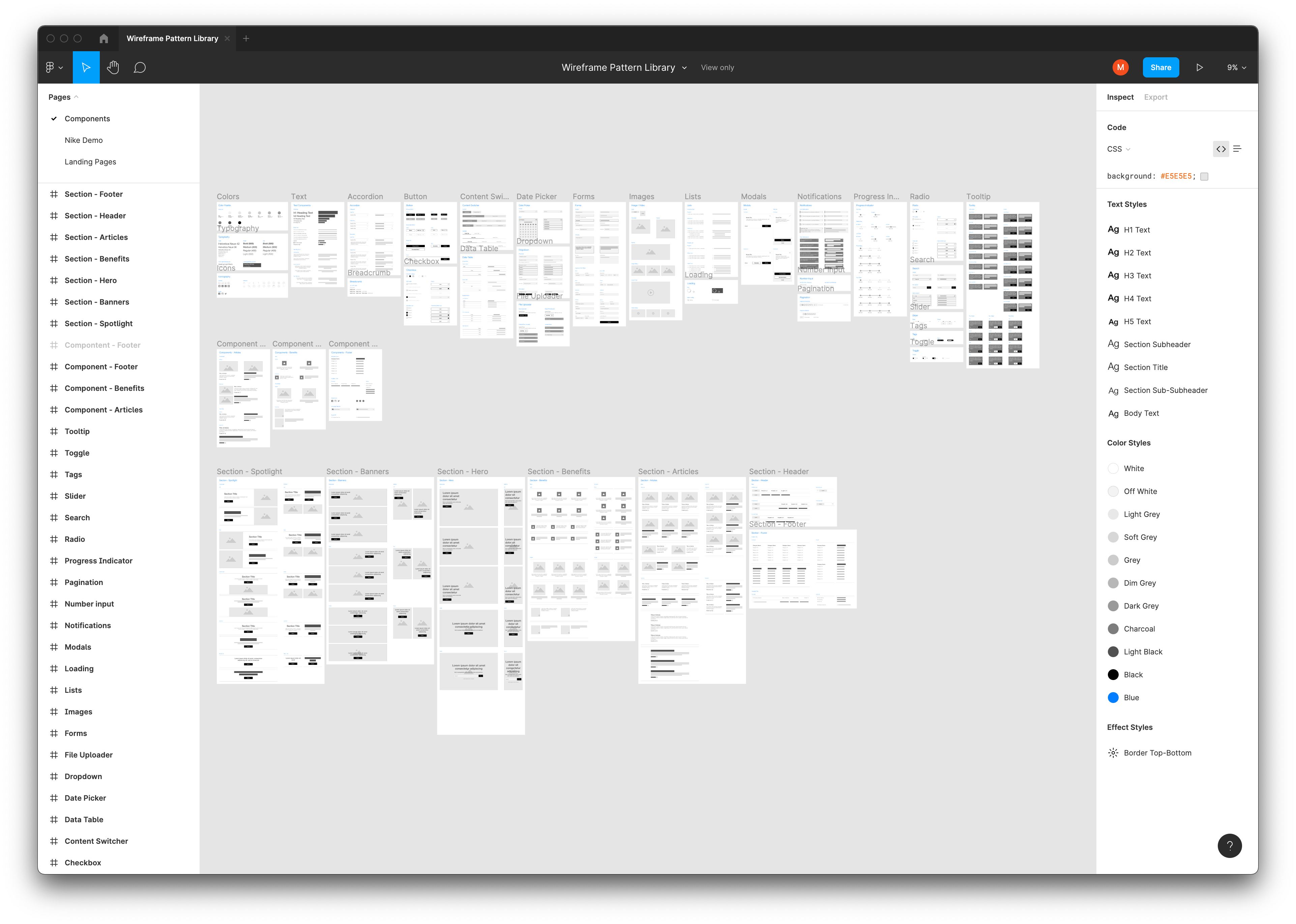
Task: Select the Hand tool
Action: (113, 68)
